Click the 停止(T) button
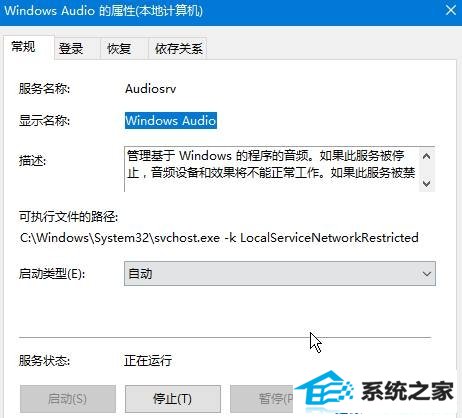 [173, 399]
